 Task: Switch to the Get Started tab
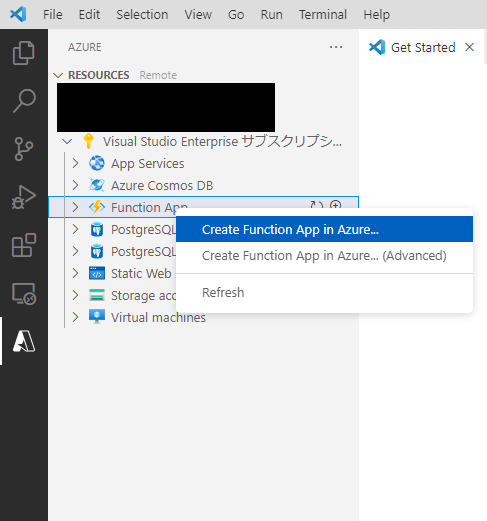[423, 47]
